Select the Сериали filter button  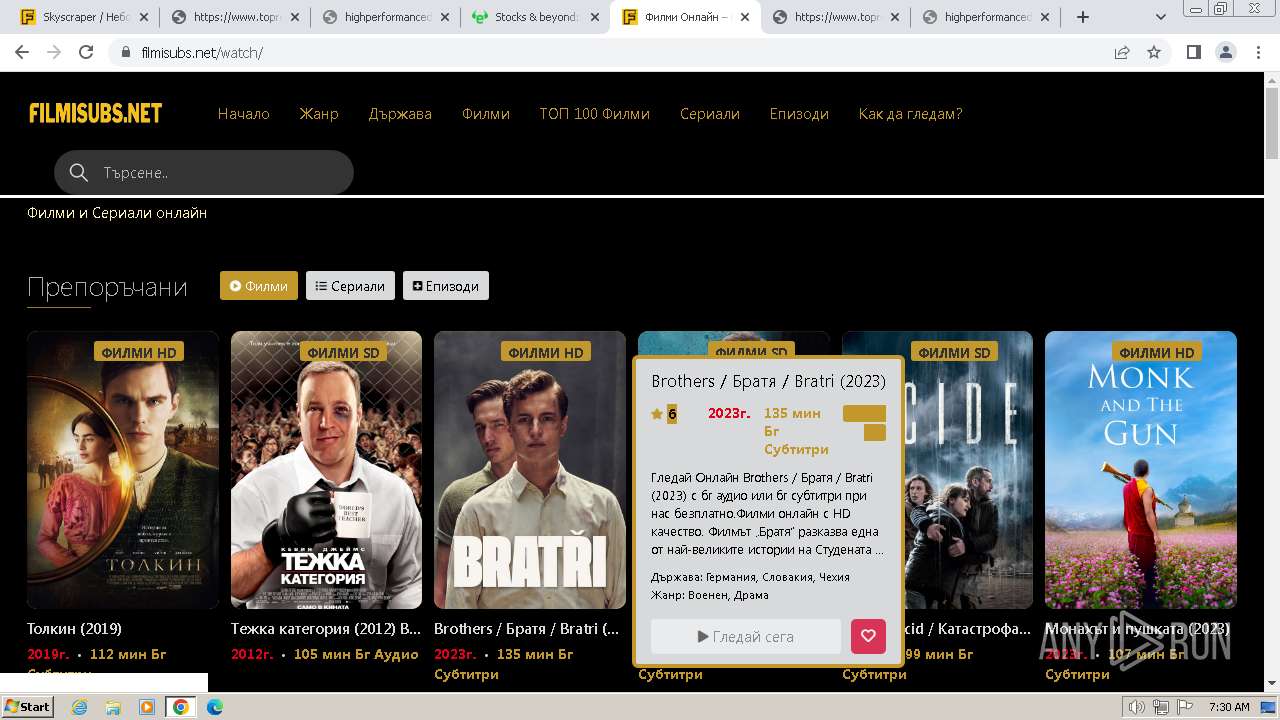coord(350,286)
